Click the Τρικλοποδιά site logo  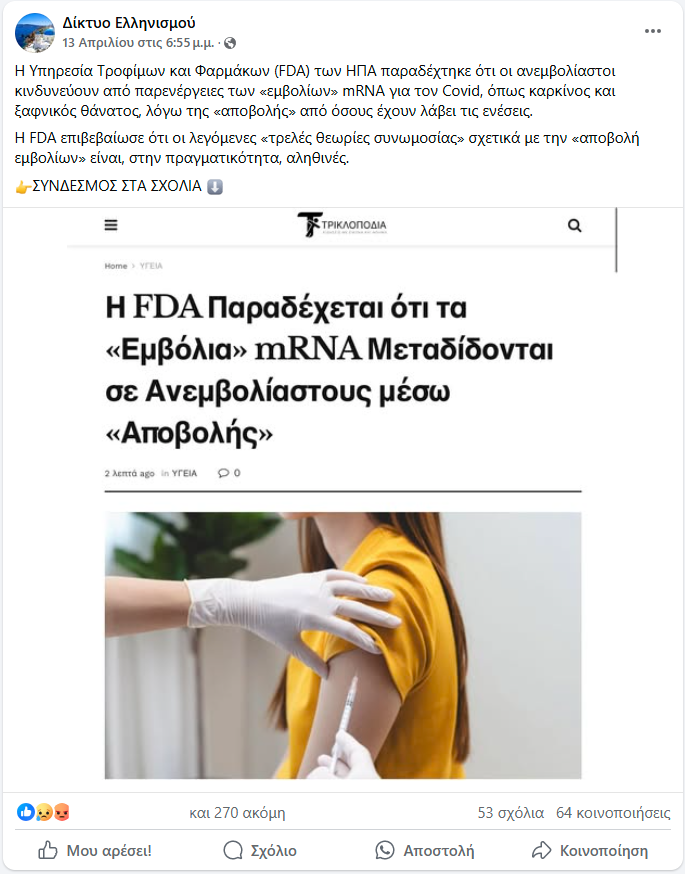tap(342, 225)
